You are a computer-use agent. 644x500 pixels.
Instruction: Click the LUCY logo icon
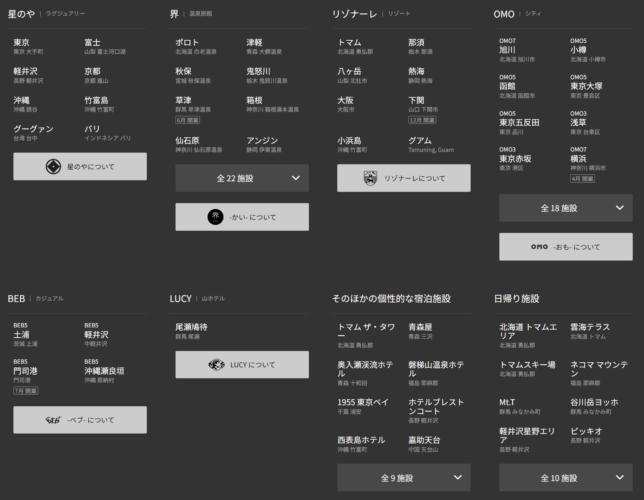(x=215, y=364)
